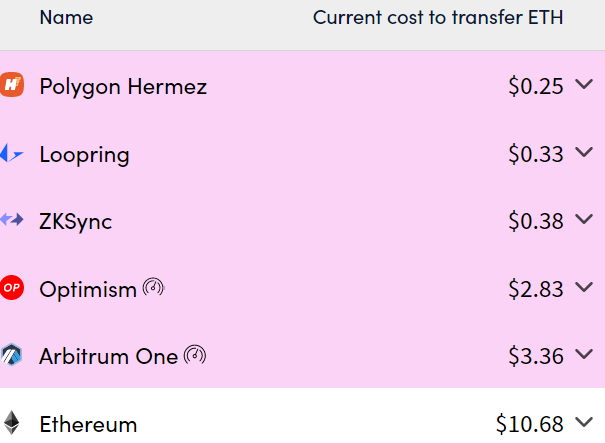
Task: Click the $10.68 Ethereum transfer cost
Action: (x=530, y=424)
